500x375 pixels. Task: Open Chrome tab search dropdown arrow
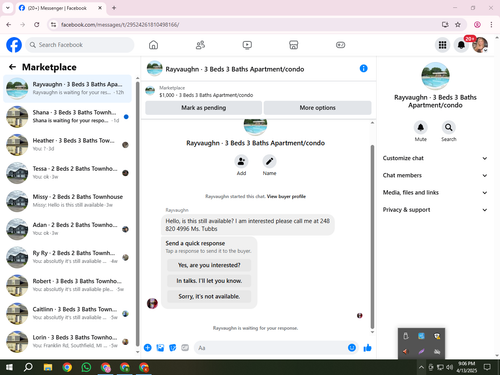(x=7, y=8)
